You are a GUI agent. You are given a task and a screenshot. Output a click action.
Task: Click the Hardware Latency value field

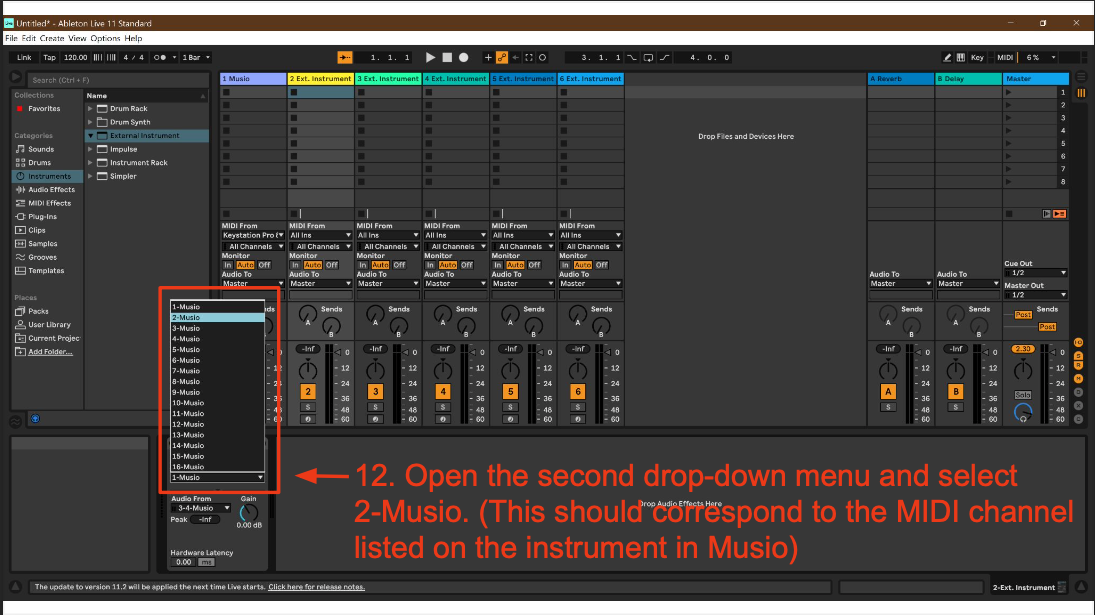tap(184, 562)
